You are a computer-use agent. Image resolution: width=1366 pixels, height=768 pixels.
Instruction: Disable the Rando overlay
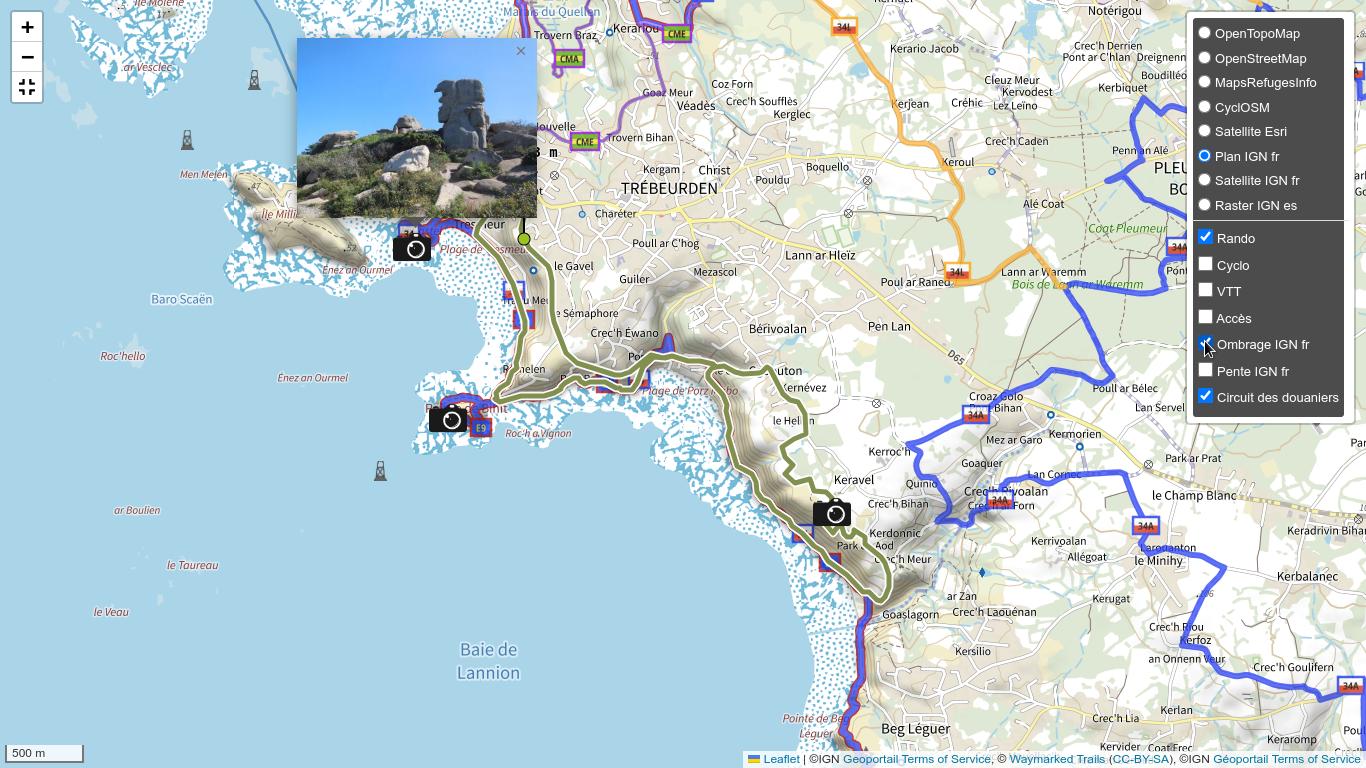click(1206, 237)
